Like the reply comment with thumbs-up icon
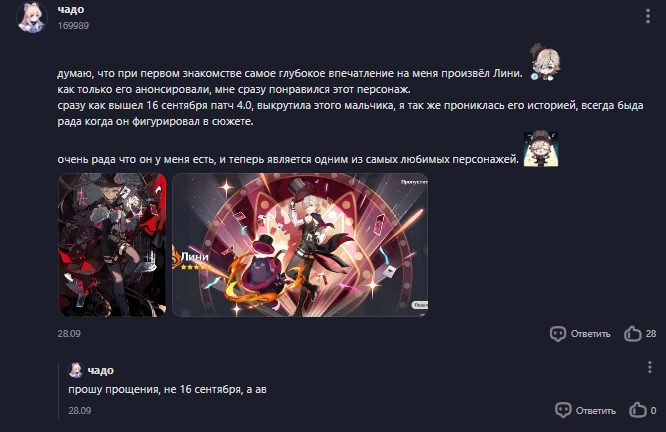The width and height of the screenshot is (666, 432). coord(638,410)
